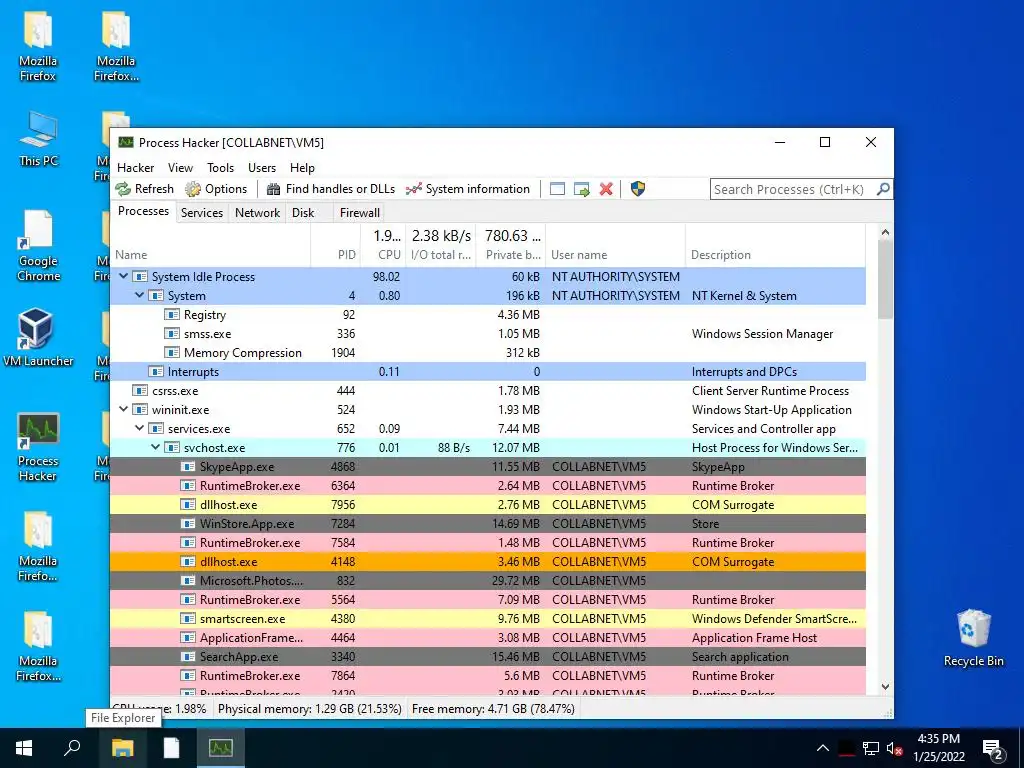The height and width of the screenshot is (768, 1024).
Task: Select the Memory Compression row
Action: coord(488,353)
